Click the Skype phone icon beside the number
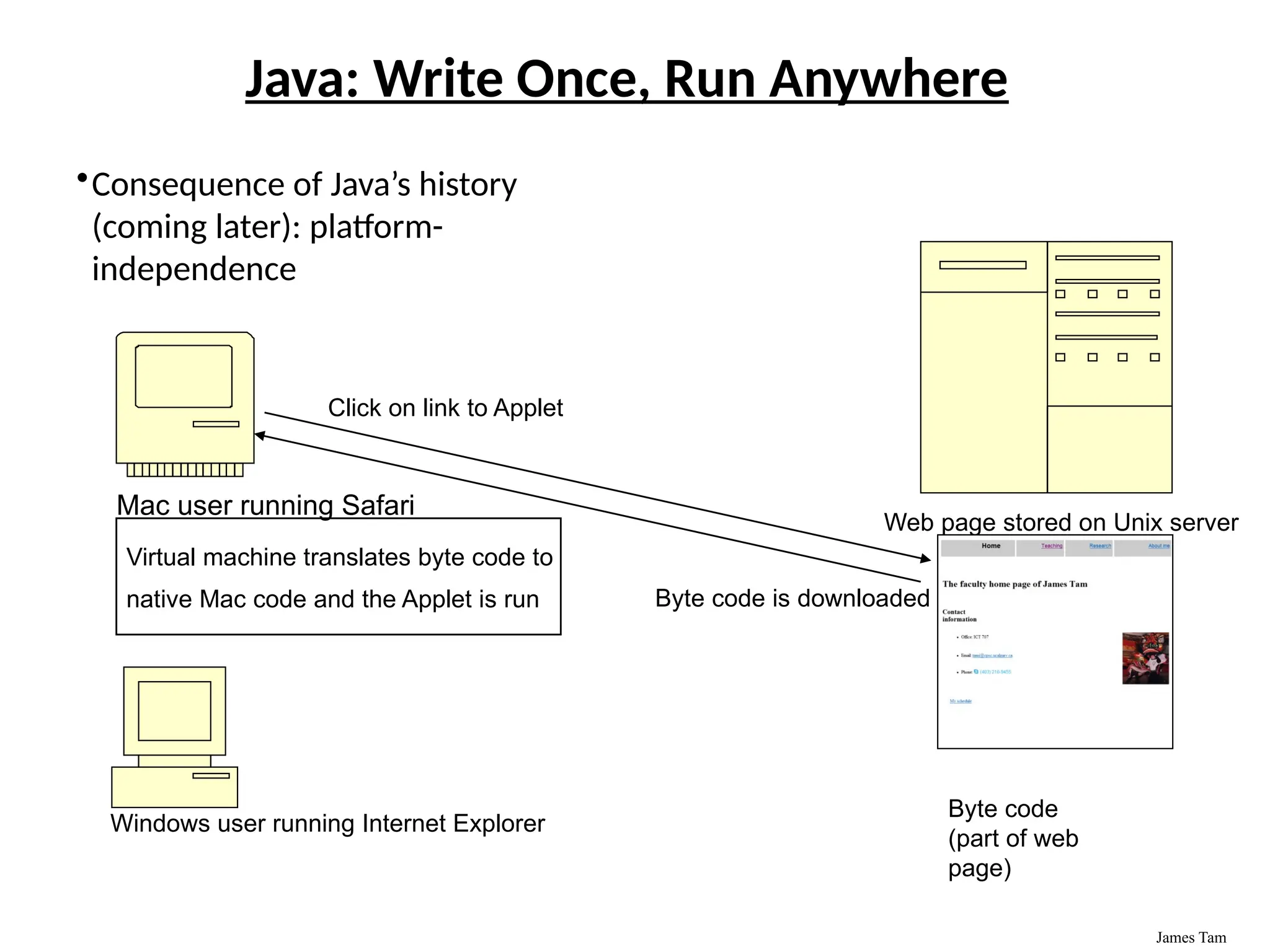Viewport: 1270px width, 952px height. pos(976,672)
